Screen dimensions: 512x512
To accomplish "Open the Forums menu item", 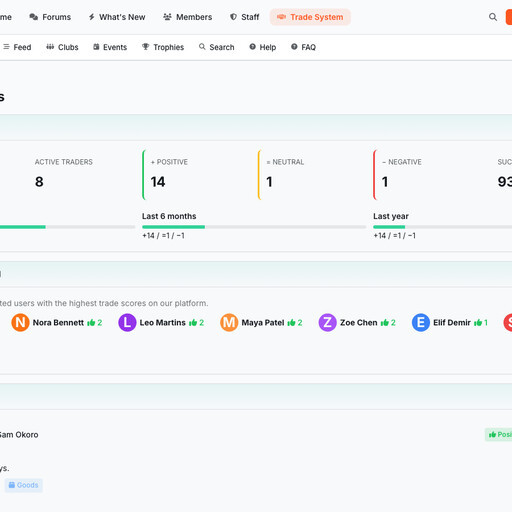I will pyautogui.click(x=50, y=17).
